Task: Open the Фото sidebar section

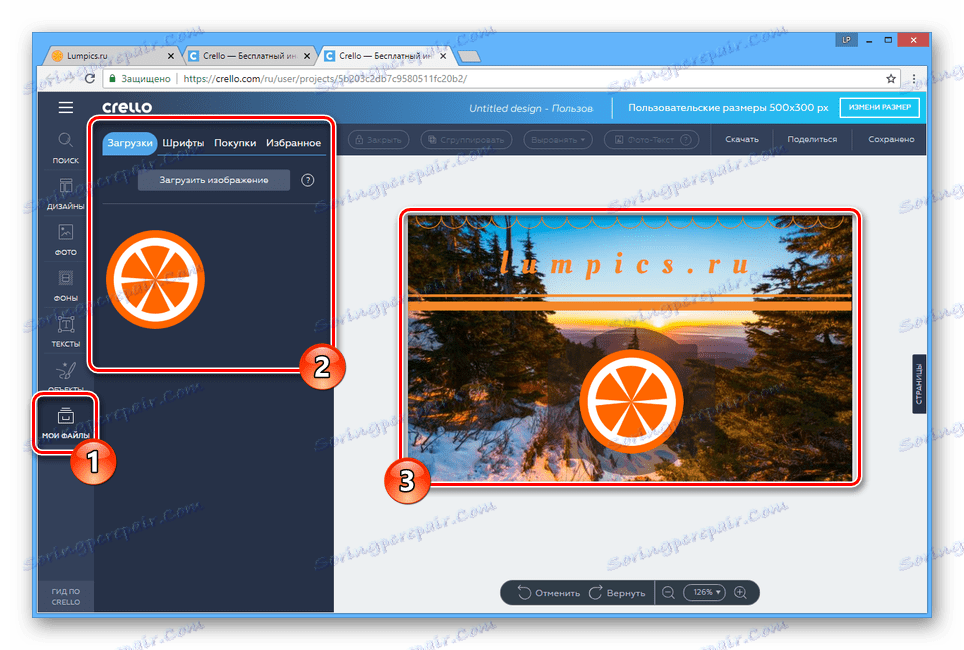Action: tap(66, 240)
